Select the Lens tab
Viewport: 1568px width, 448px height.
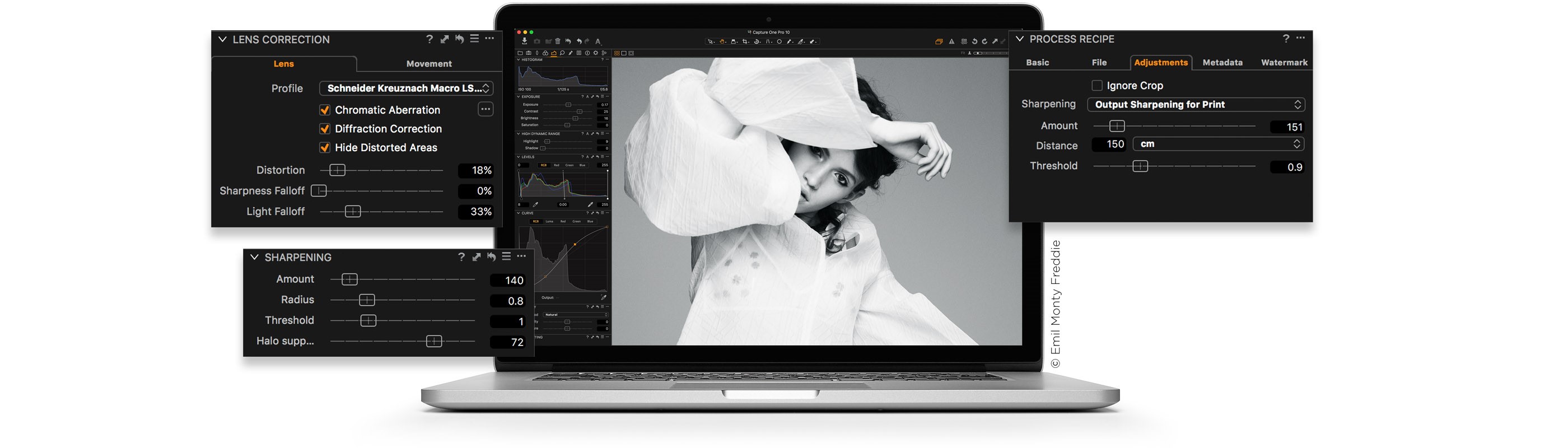pos(284,64)
